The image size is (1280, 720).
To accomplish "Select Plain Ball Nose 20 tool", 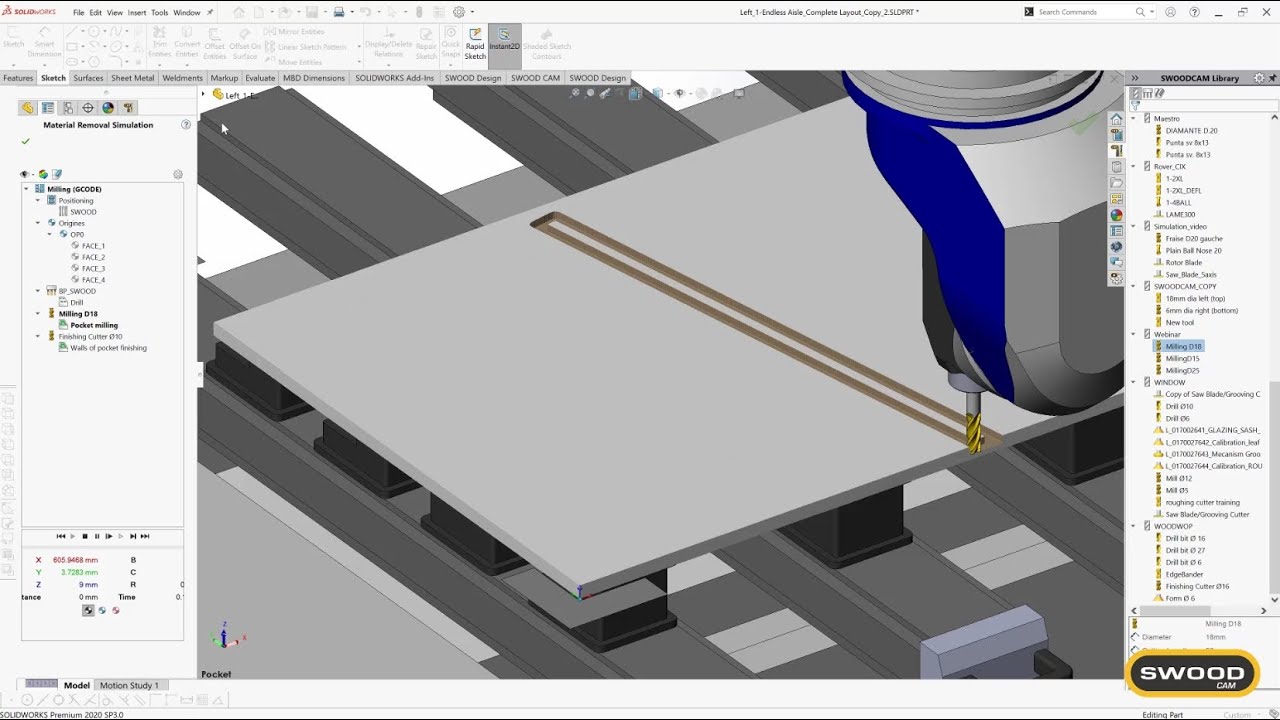I will [x=1193, y=250].
